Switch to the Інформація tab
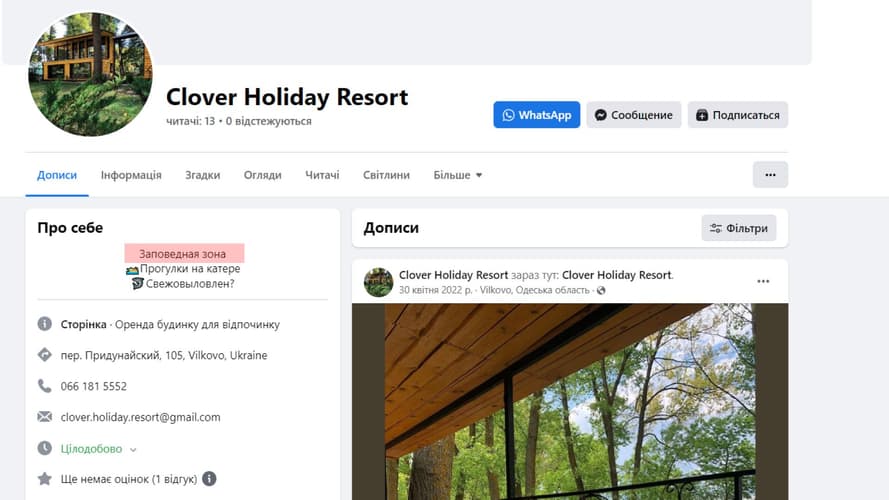The image size is (889, 500). point(131,175)
